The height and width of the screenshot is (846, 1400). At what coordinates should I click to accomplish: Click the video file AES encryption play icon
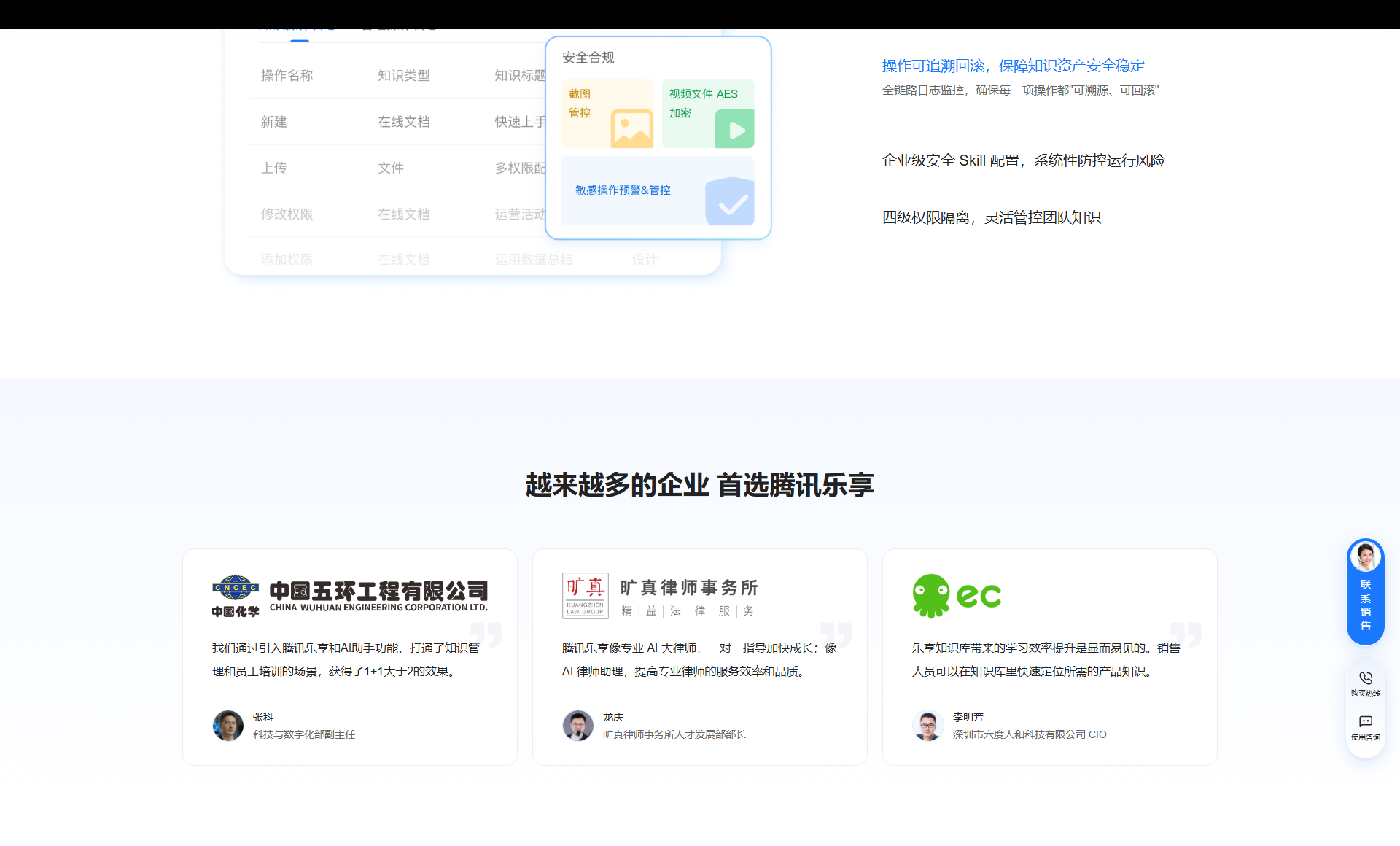tap(734, 129)
